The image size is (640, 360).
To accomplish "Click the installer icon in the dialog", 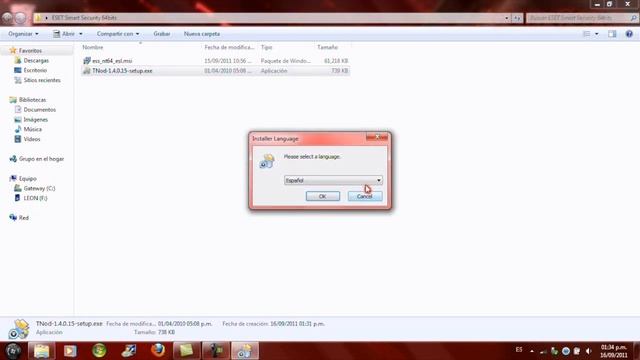I will pyautogui.click(x=267, y=162).
